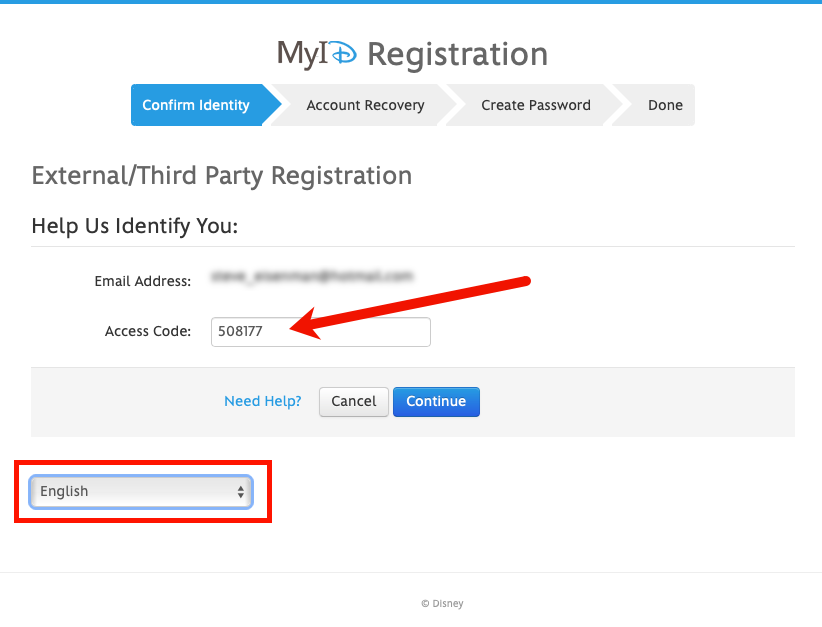The height and width of the screenshot is (627, 822).
Task: Select the Done step
Action: click(665, 105)
